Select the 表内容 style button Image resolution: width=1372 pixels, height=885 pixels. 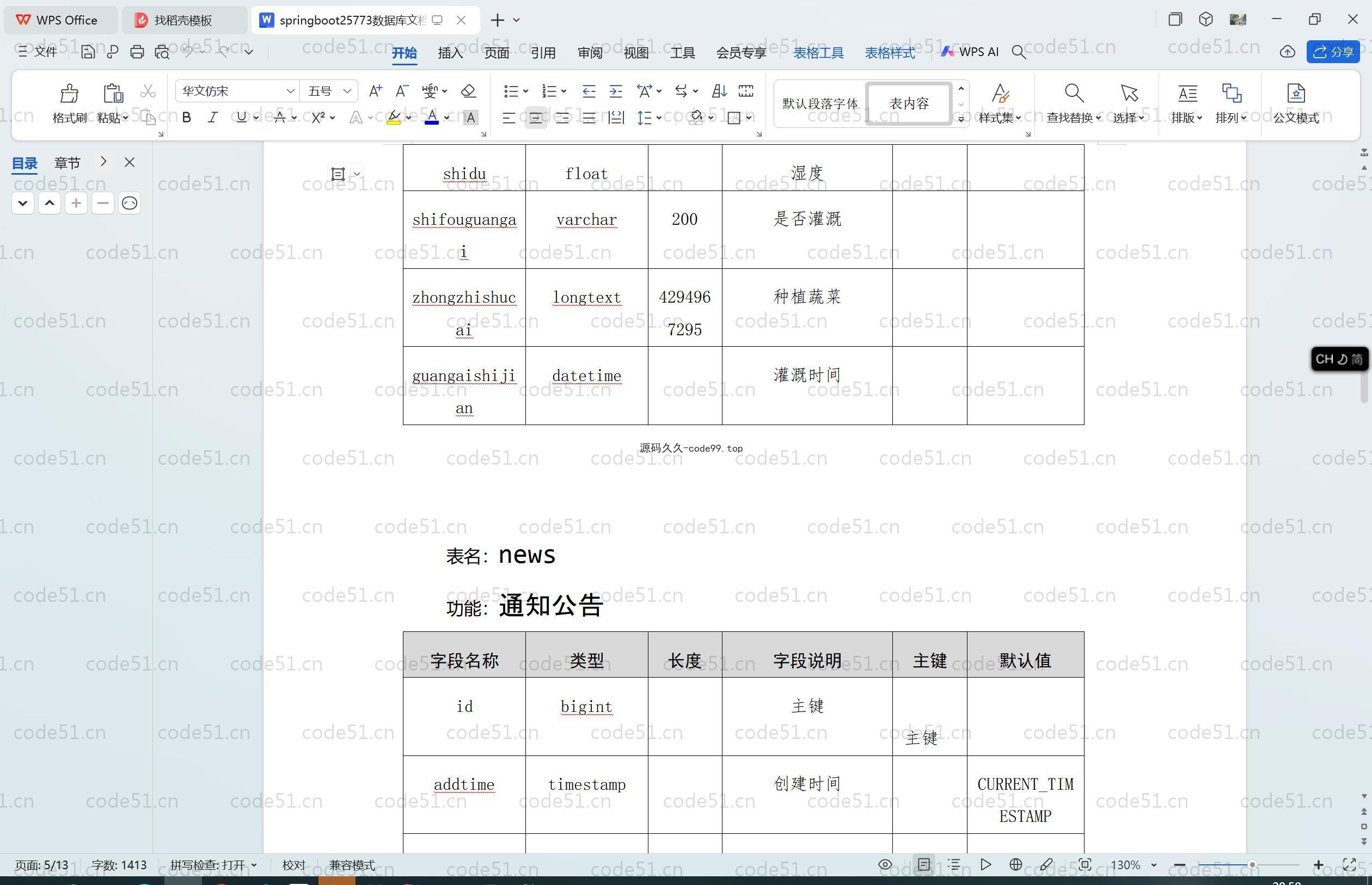coord(909,103)
